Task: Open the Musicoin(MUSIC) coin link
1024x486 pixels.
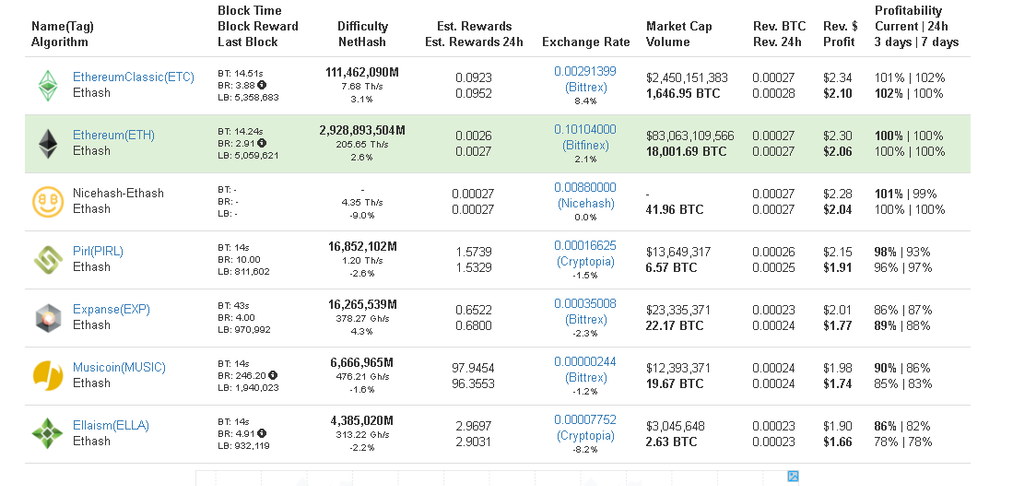Action: click(119, 368)
